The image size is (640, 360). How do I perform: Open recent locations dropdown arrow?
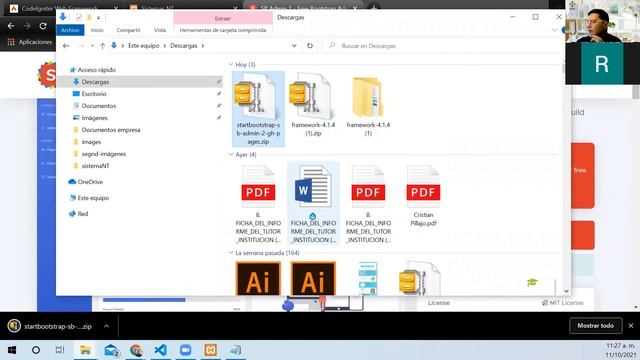click(93, 46)
